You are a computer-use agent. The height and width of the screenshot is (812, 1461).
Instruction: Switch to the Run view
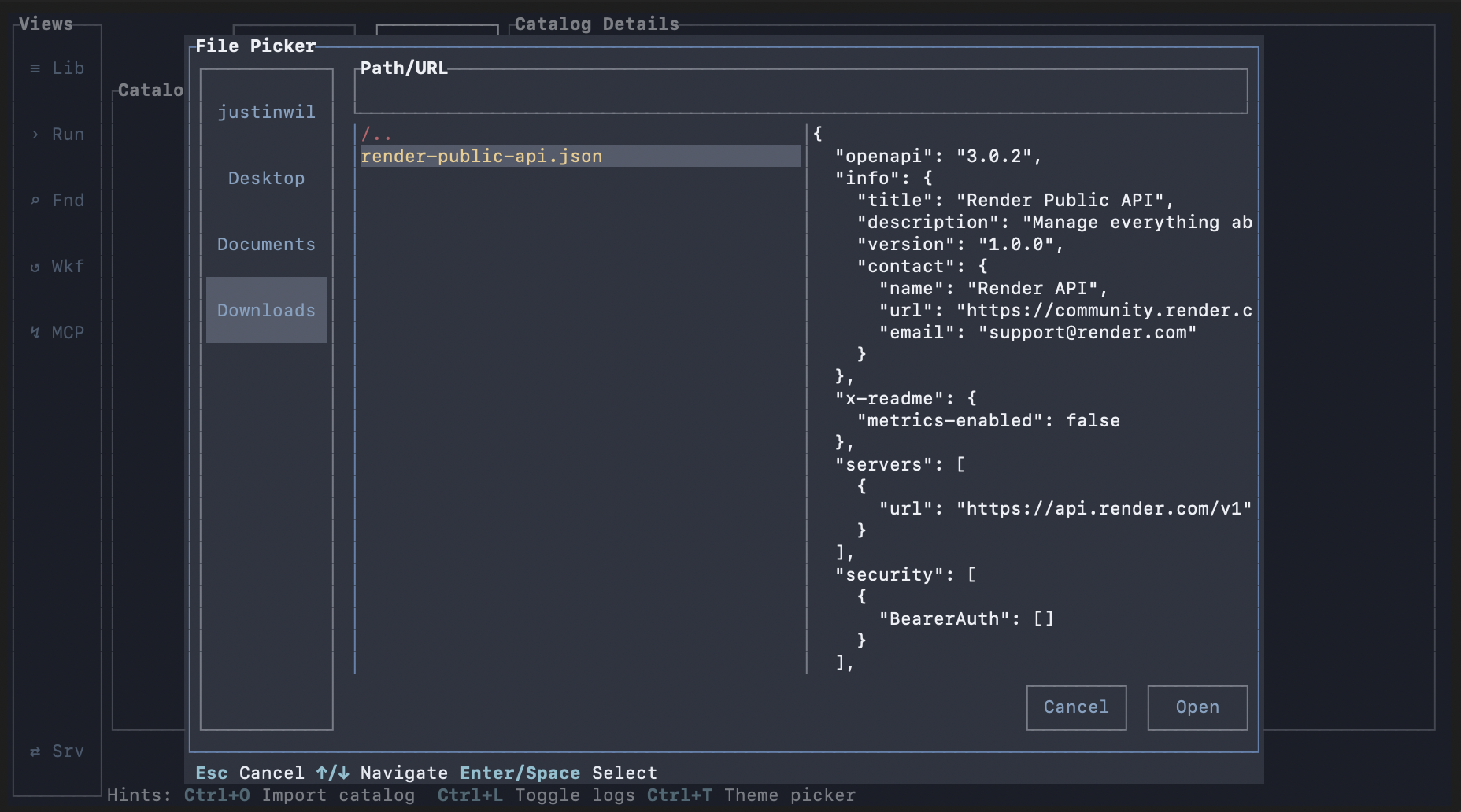pyautogui.click(x=59, y=134)
